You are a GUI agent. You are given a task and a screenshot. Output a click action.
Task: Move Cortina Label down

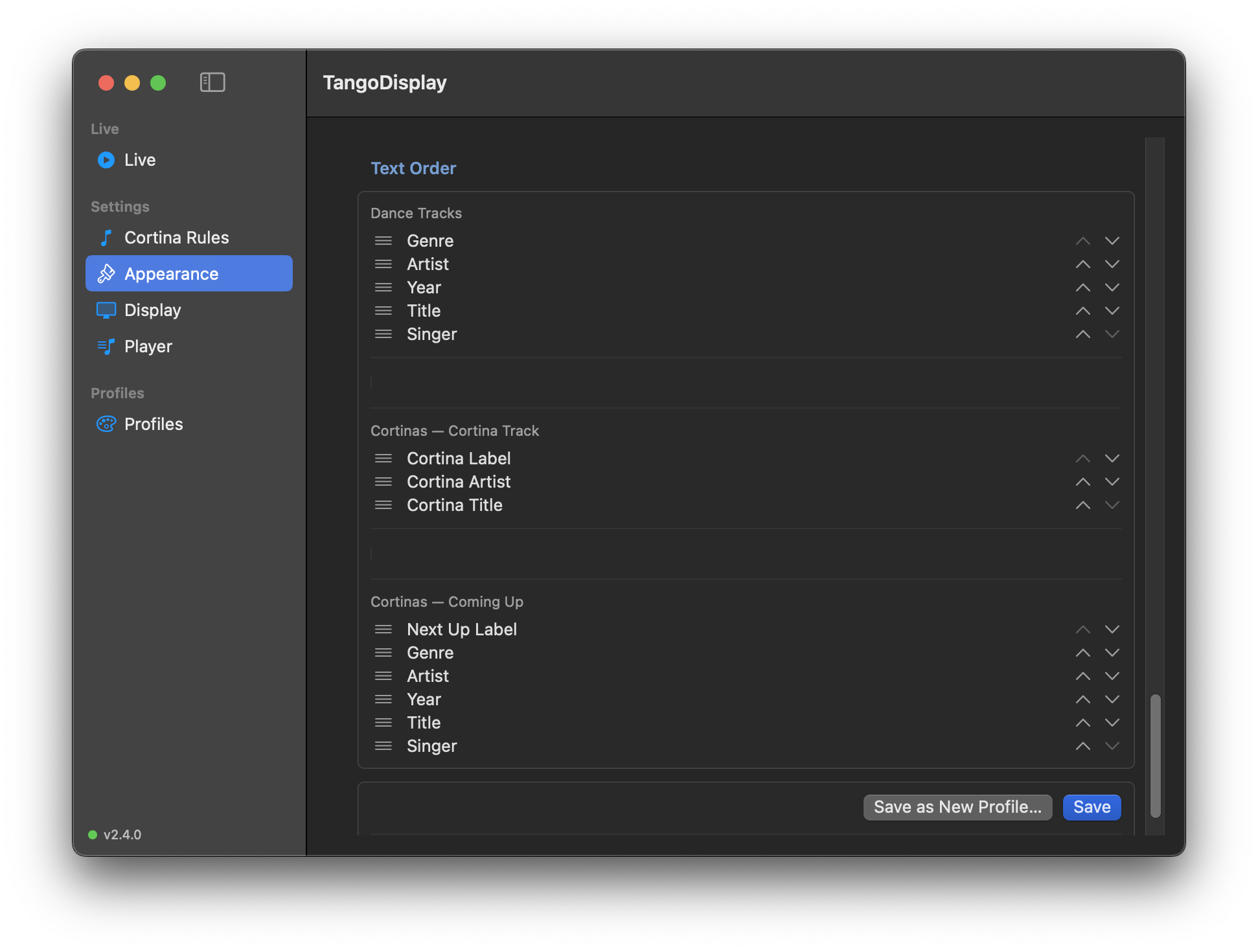point(1112,459)
